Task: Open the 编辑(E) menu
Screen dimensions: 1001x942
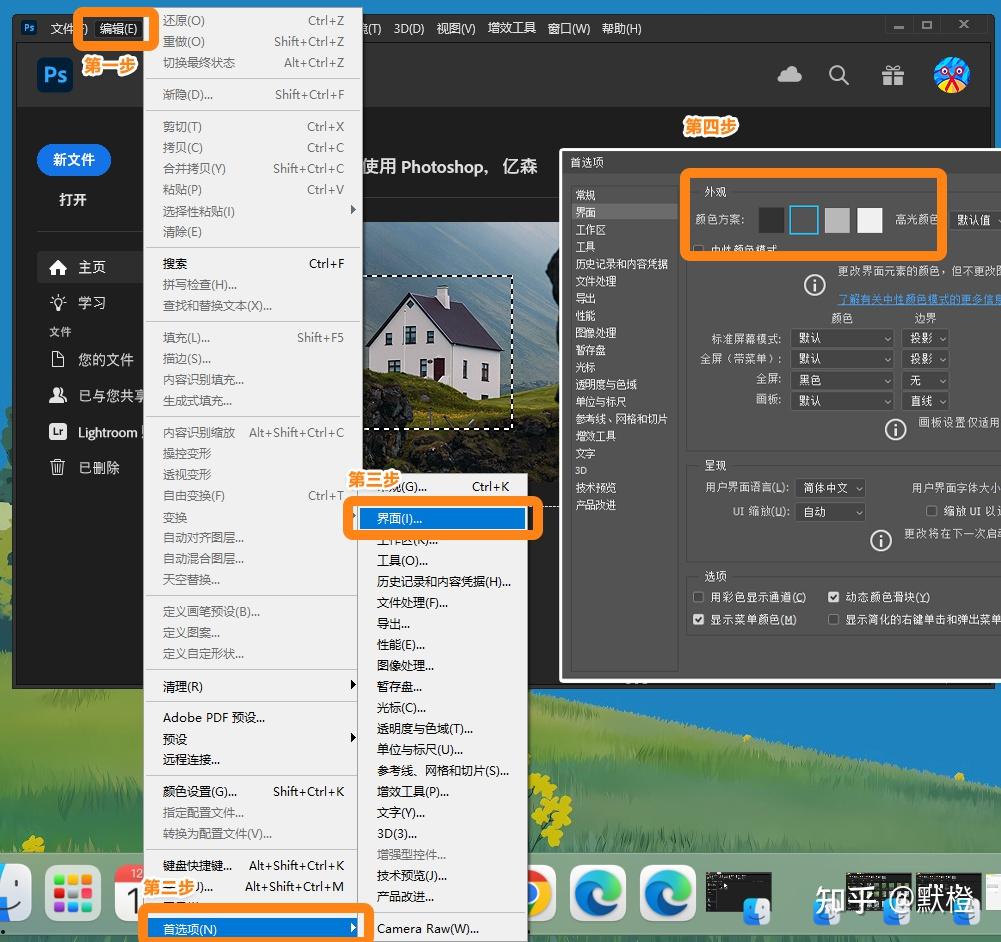Action: pyautogui.click(x=118, y=29)
